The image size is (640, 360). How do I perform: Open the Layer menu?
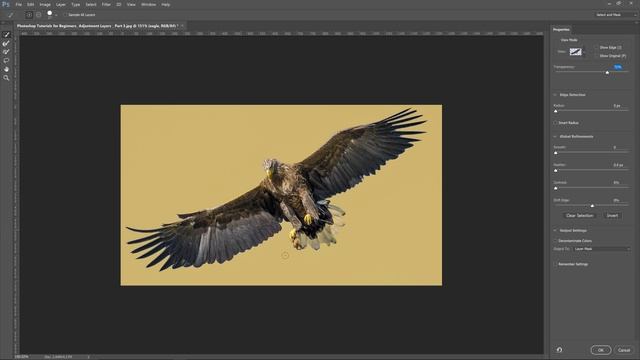(x=61, y=4)
